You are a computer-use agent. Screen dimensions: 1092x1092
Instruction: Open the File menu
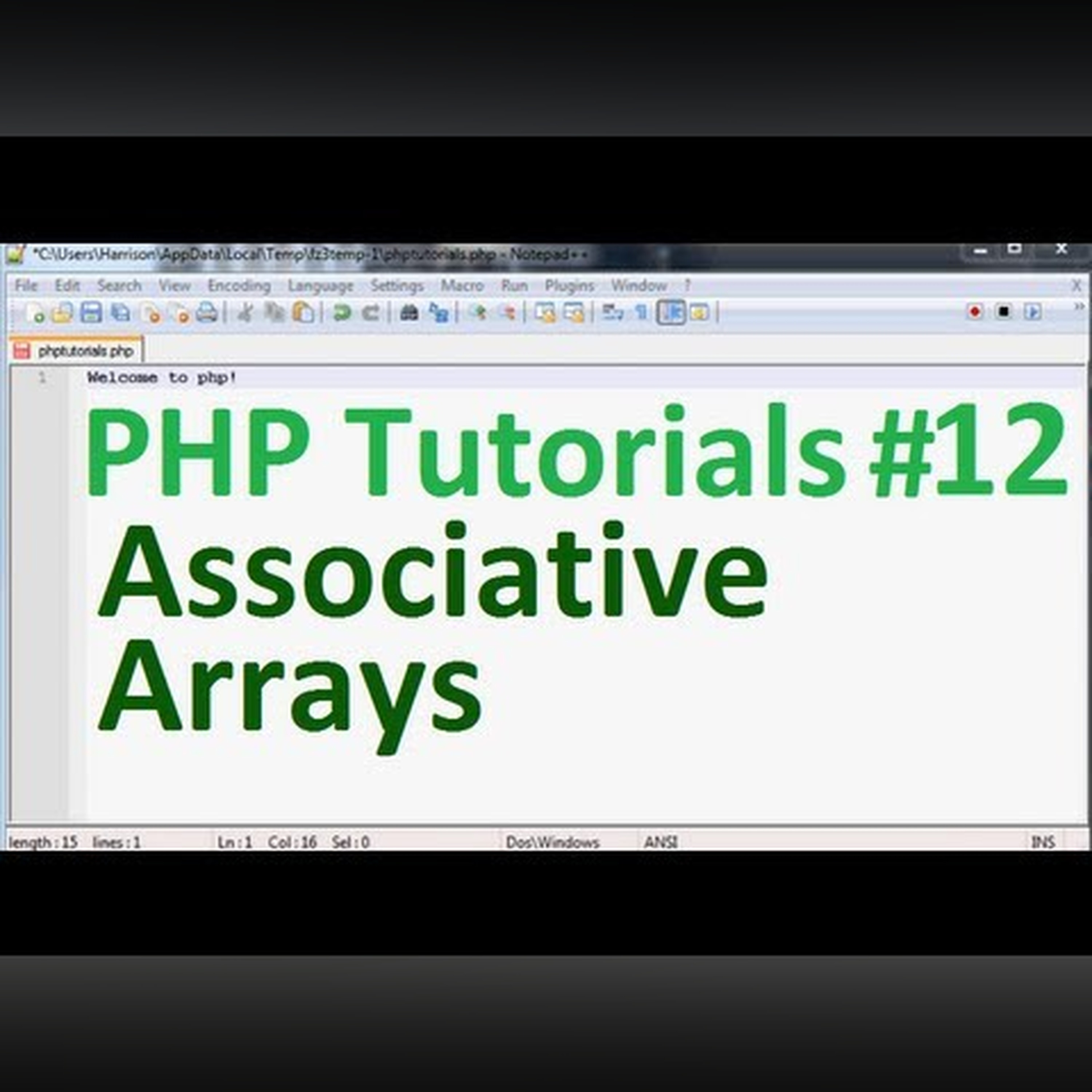point(26,285)
